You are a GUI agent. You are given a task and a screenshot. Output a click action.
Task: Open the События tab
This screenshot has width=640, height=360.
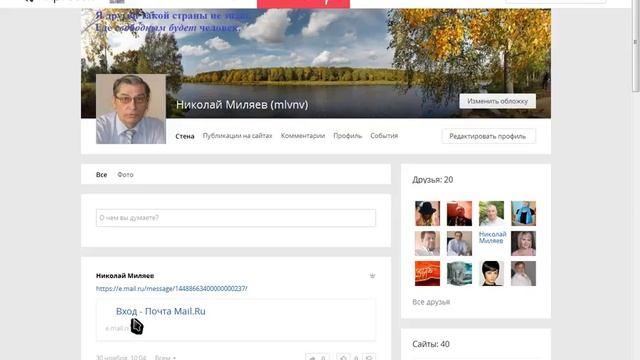(384, 136)
